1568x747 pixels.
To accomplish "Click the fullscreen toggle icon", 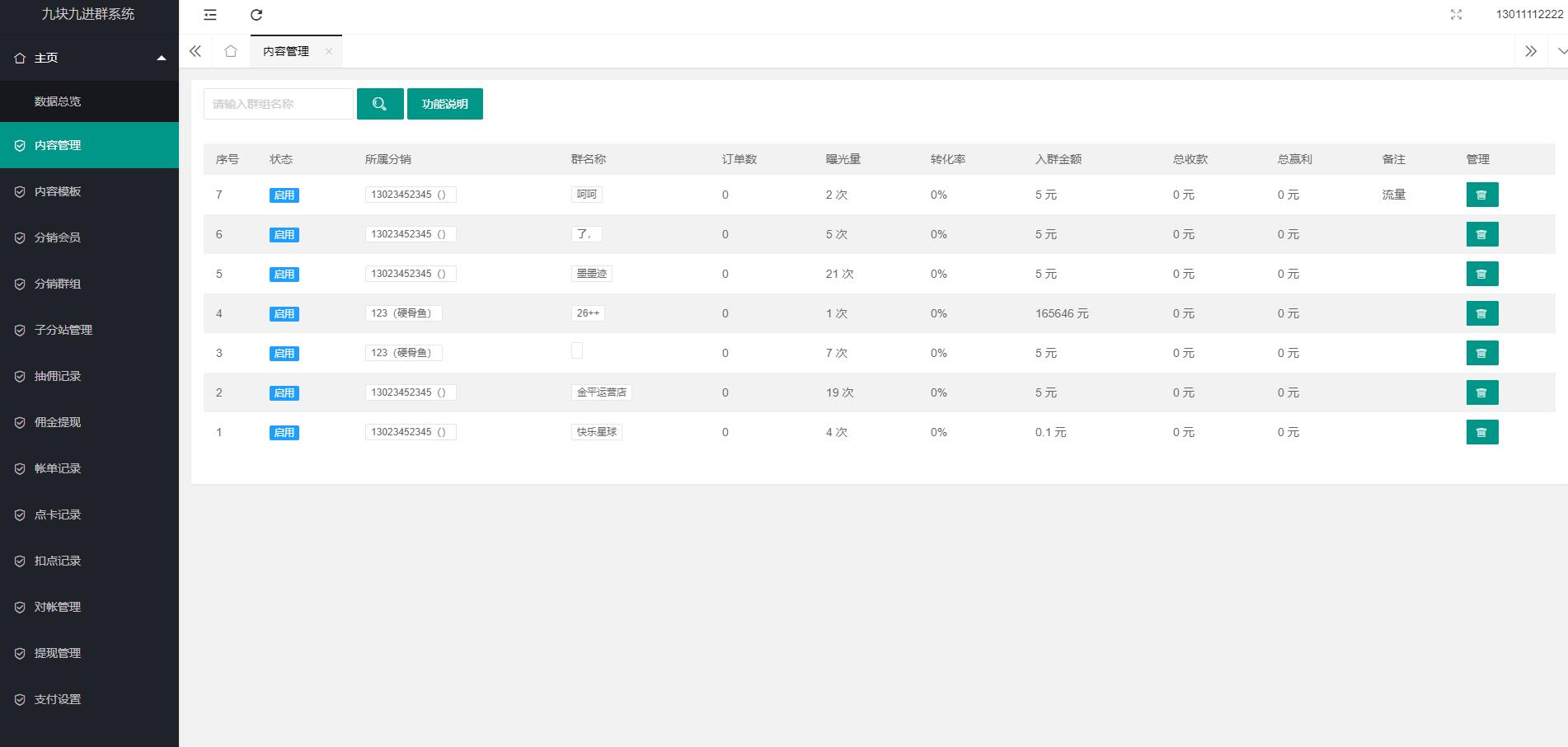I will [1456, 15].
